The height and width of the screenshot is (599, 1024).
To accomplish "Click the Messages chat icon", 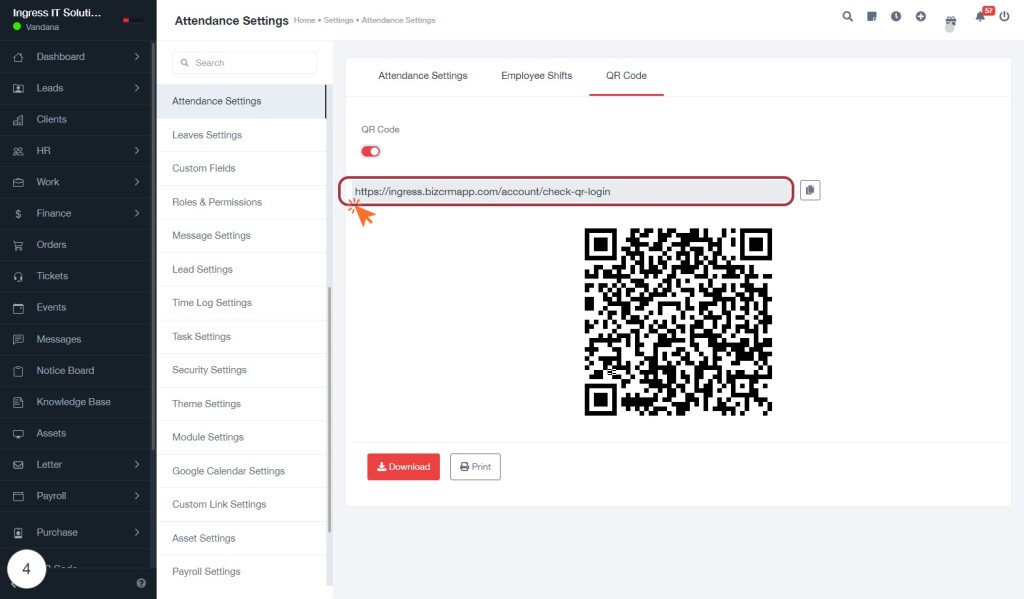I will (x=18, y=339).
